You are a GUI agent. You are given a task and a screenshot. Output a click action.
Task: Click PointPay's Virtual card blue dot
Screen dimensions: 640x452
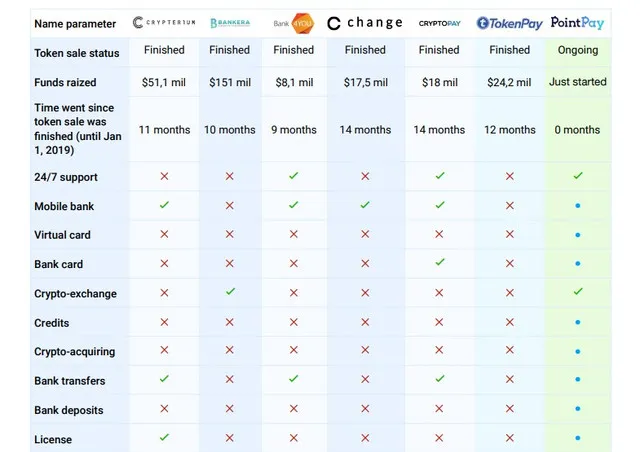tap(578, 235)
